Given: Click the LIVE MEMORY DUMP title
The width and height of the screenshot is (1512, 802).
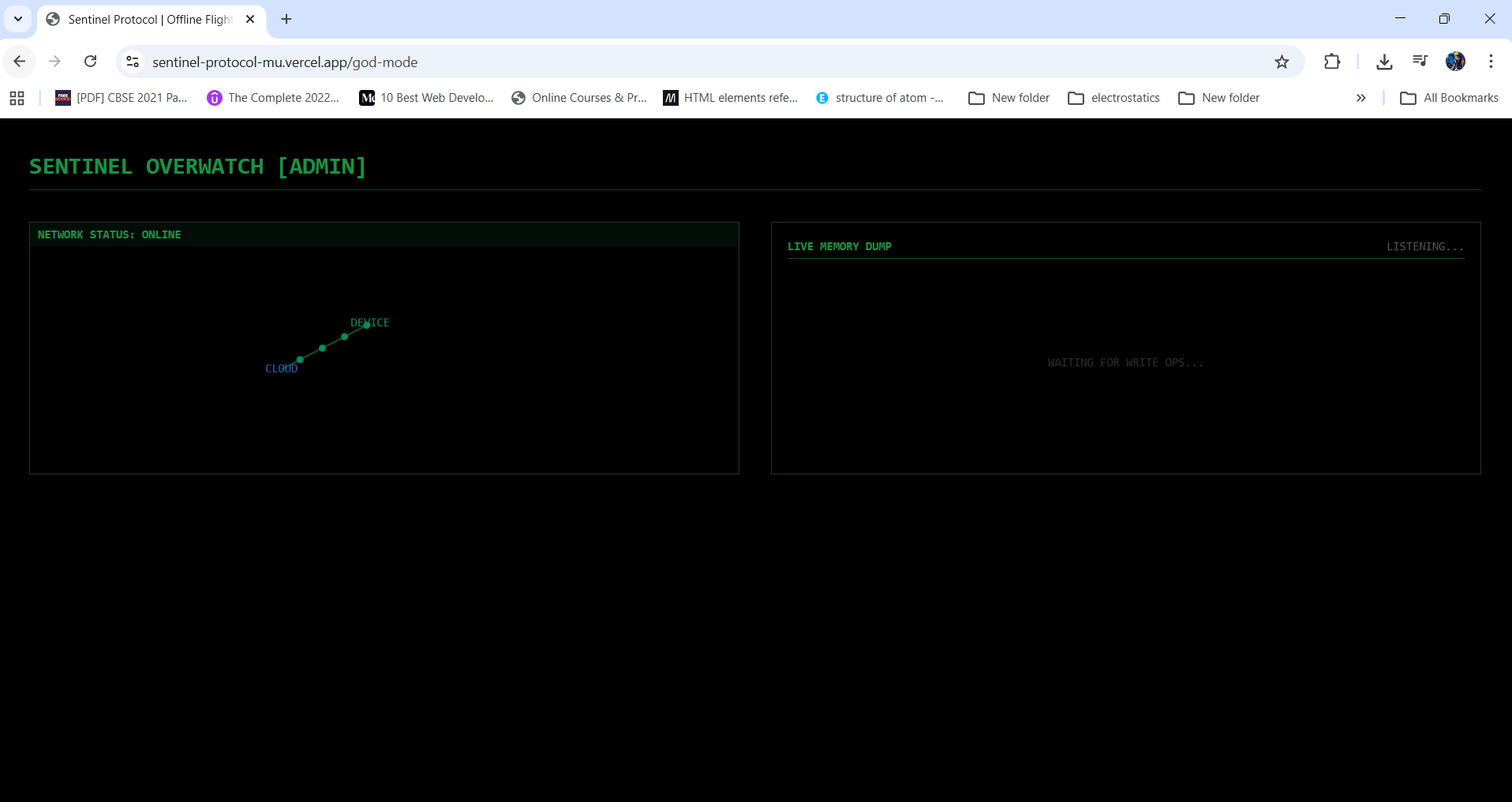Looking at the screenshot, I should pos(840,246).
